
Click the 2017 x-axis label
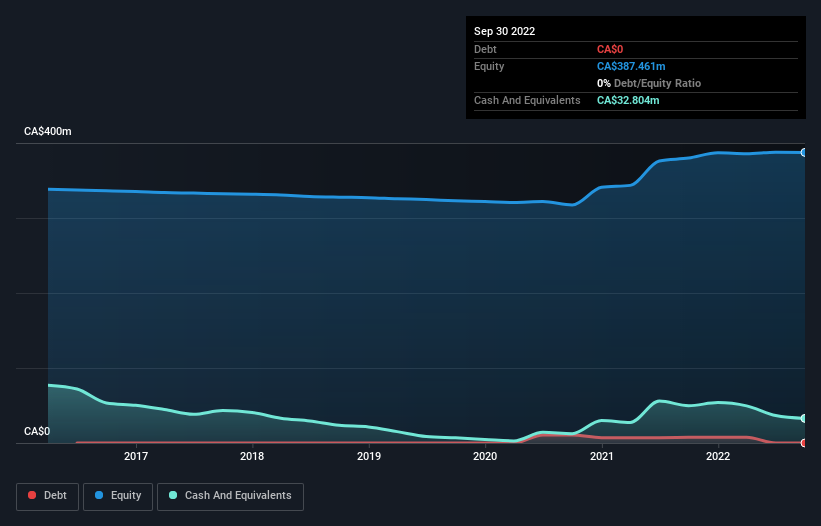click(x=136, y=456)
